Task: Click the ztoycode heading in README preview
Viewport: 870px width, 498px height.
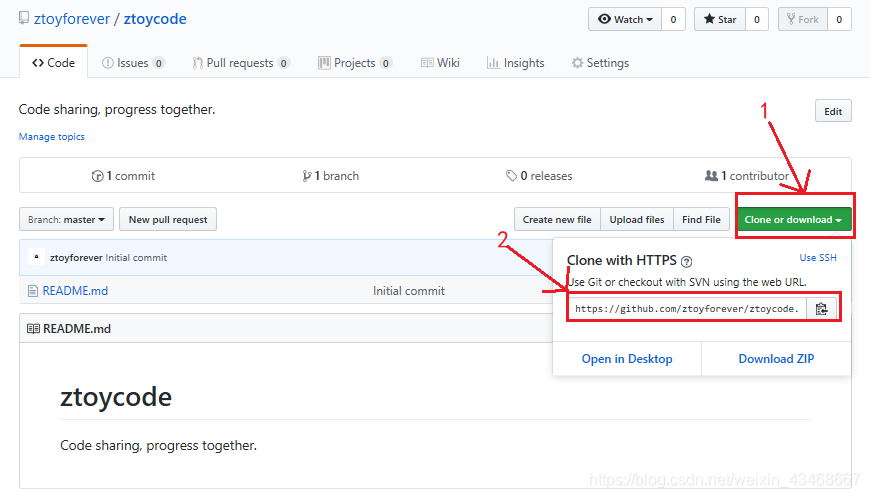Action: coord(116,397)
